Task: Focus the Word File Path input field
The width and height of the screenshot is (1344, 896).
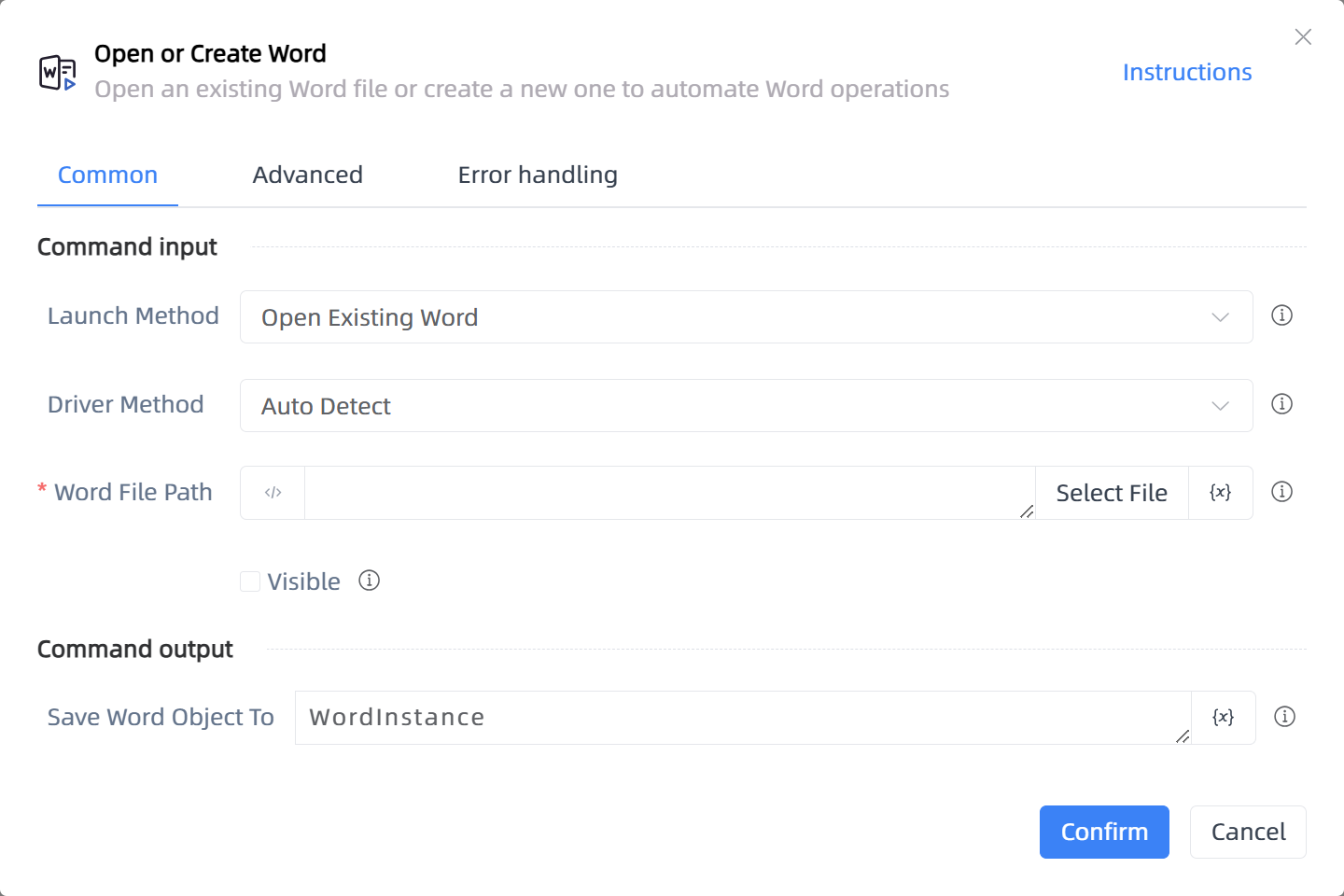Action: pyautogui.click(x=669, y=493)
